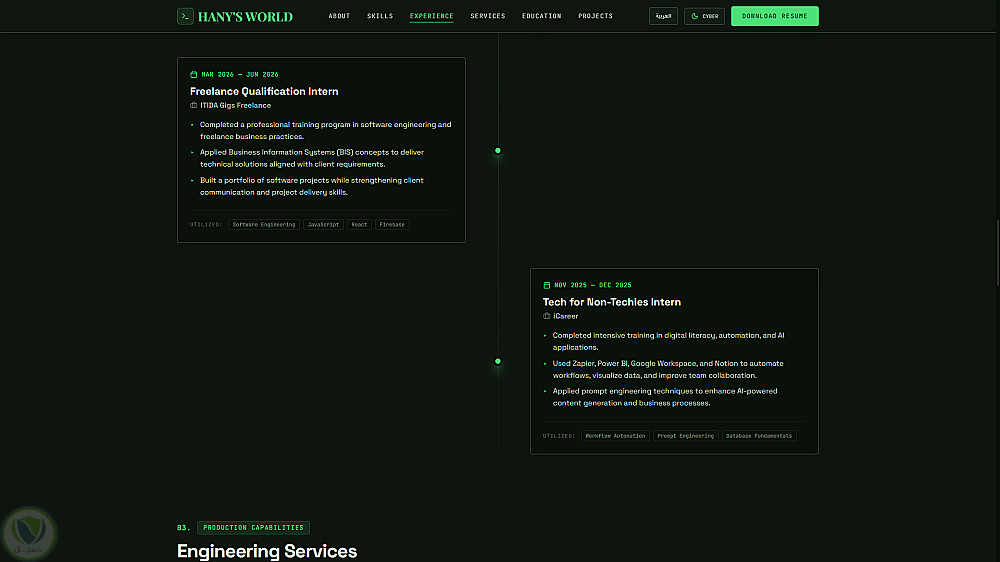
Task: Open the Education nav link
Action: tap(541, 16)
